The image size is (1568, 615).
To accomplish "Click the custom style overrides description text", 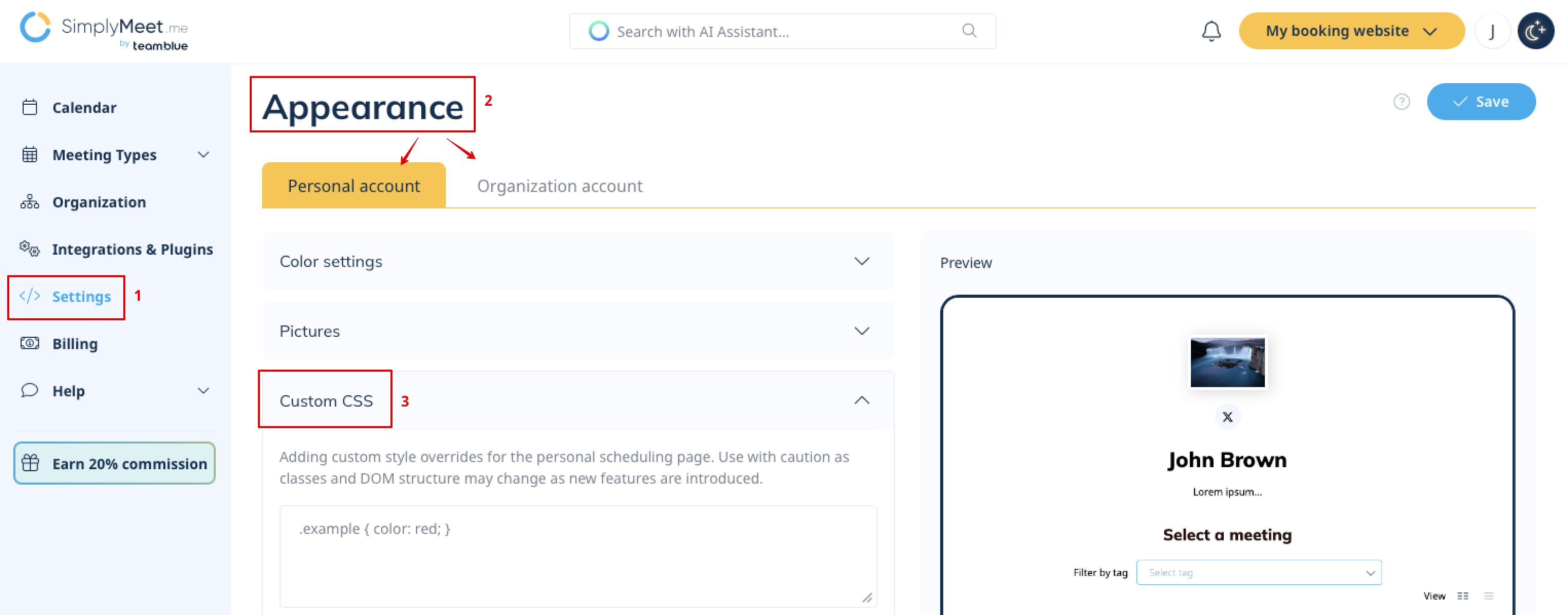I will tap(564, 467).
